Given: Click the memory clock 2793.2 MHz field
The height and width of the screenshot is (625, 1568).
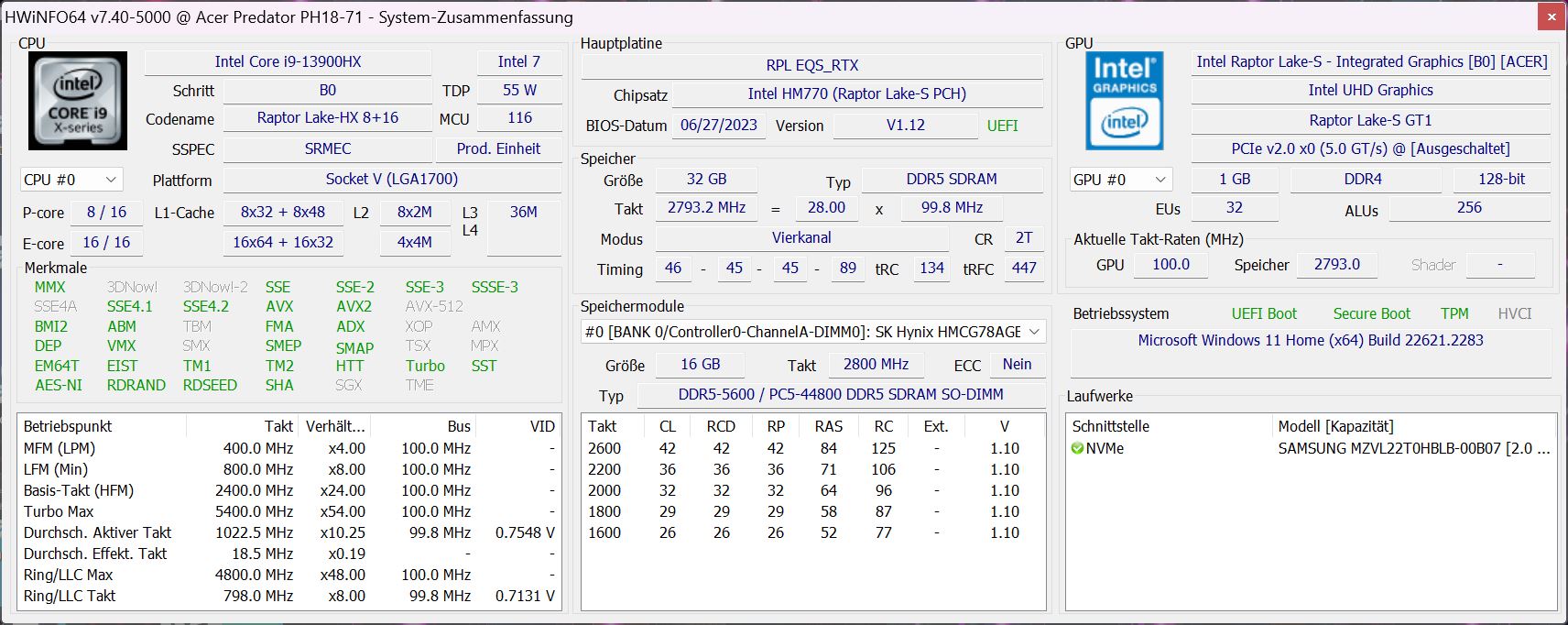Looking at the screenshot, I should click(x=706, y=208).
